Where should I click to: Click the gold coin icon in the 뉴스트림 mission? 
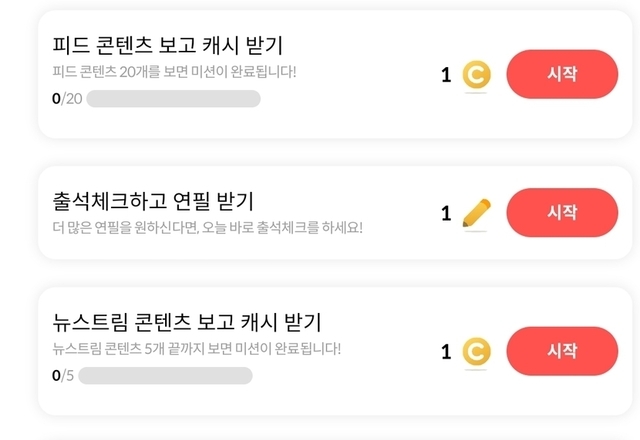click(476, 351)
